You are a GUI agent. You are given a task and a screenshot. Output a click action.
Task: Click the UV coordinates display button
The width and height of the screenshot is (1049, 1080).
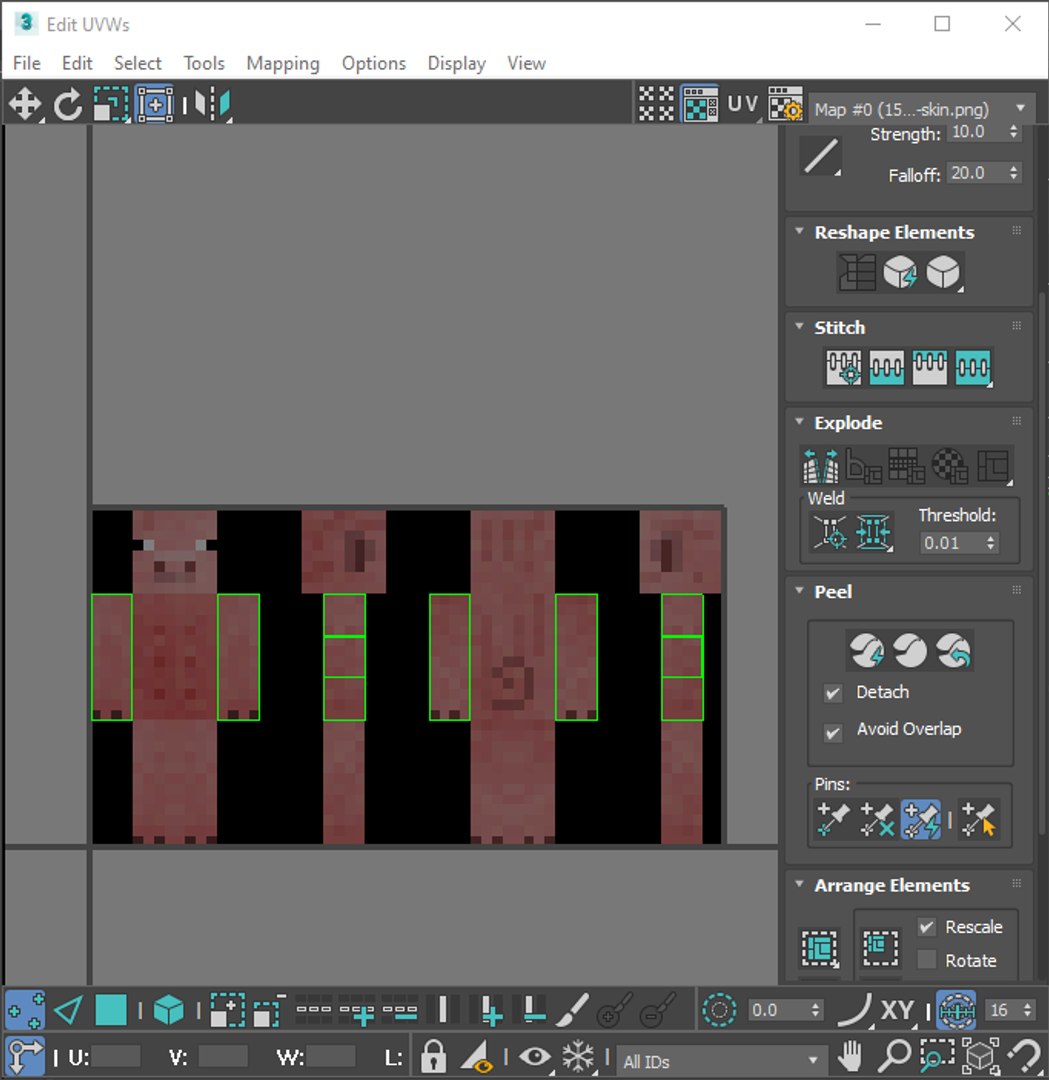(x=742, y=105)
